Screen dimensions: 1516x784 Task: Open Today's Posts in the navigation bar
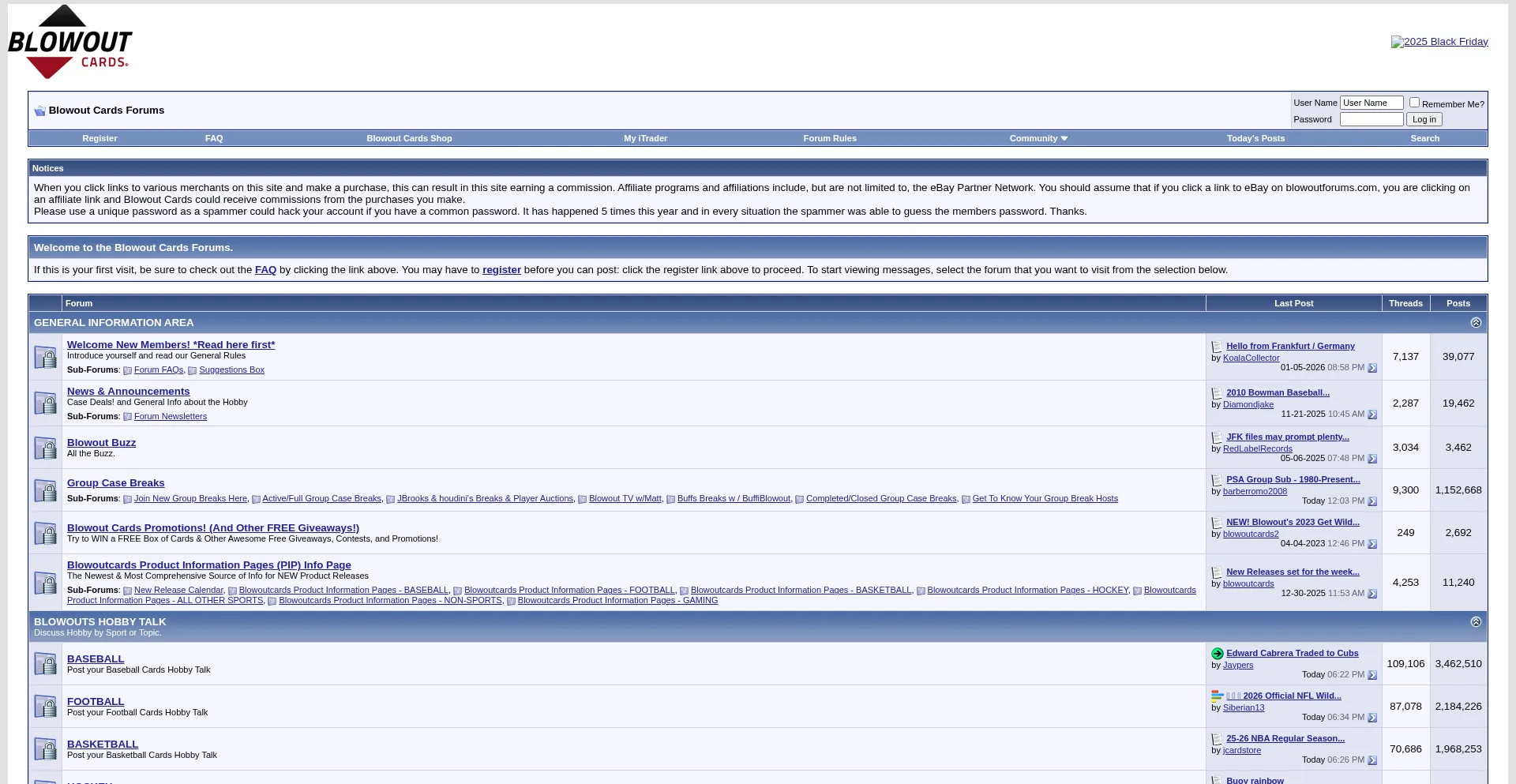click(x=1255, y=138)
